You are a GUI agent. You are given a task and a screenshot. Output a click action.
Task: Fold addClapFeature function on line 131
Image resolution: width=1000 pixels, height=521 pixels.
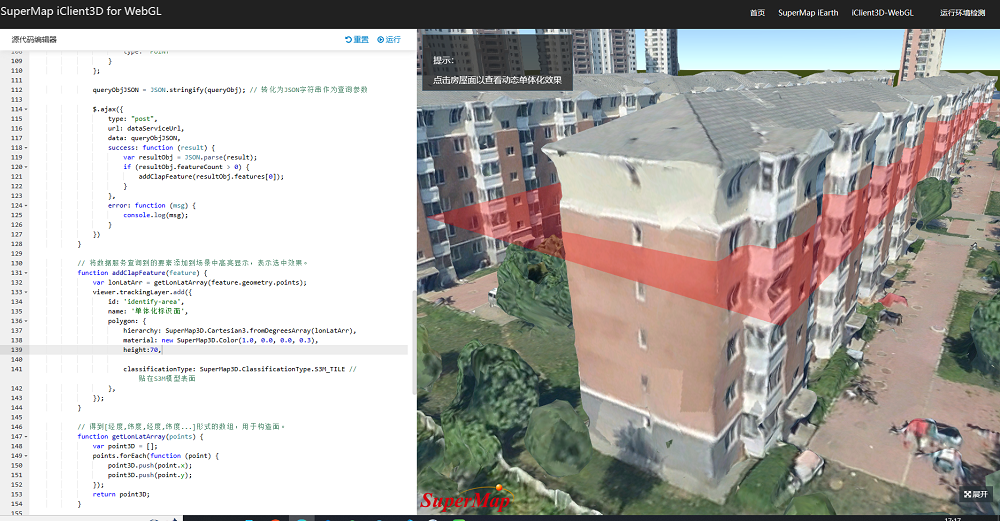(26, 273)
